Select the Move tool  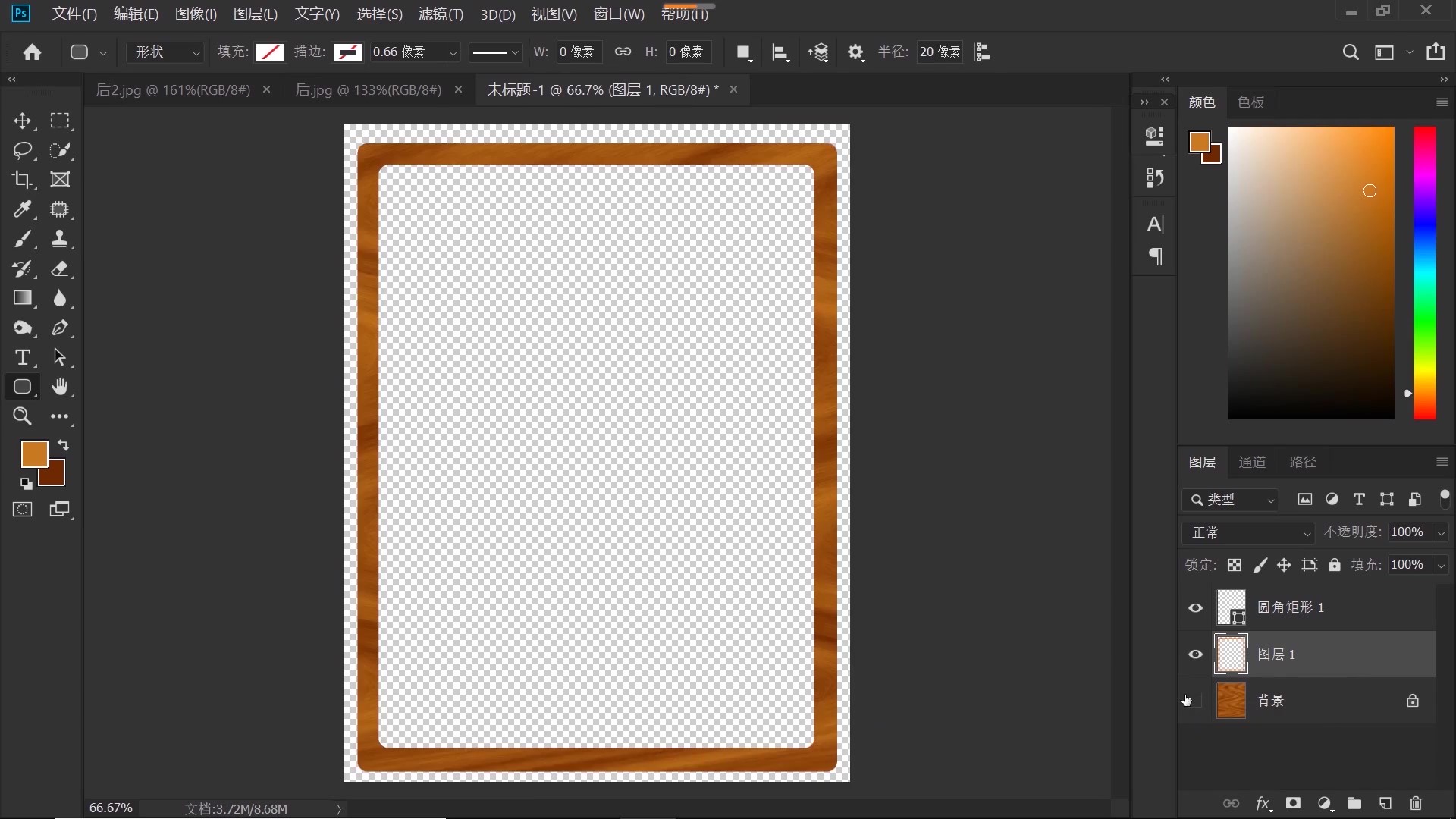pyautogui.click(x=22, y=121)
